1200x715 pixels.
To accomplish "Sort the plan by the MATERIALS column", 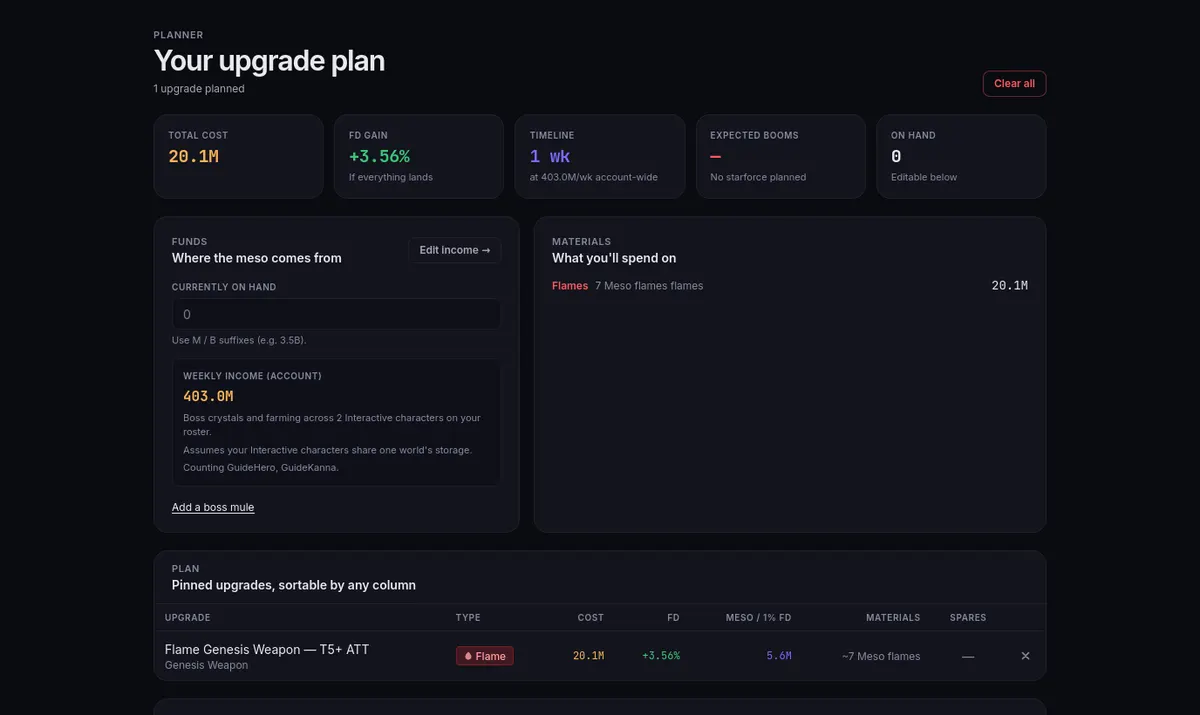I will (x=893, y=618).
